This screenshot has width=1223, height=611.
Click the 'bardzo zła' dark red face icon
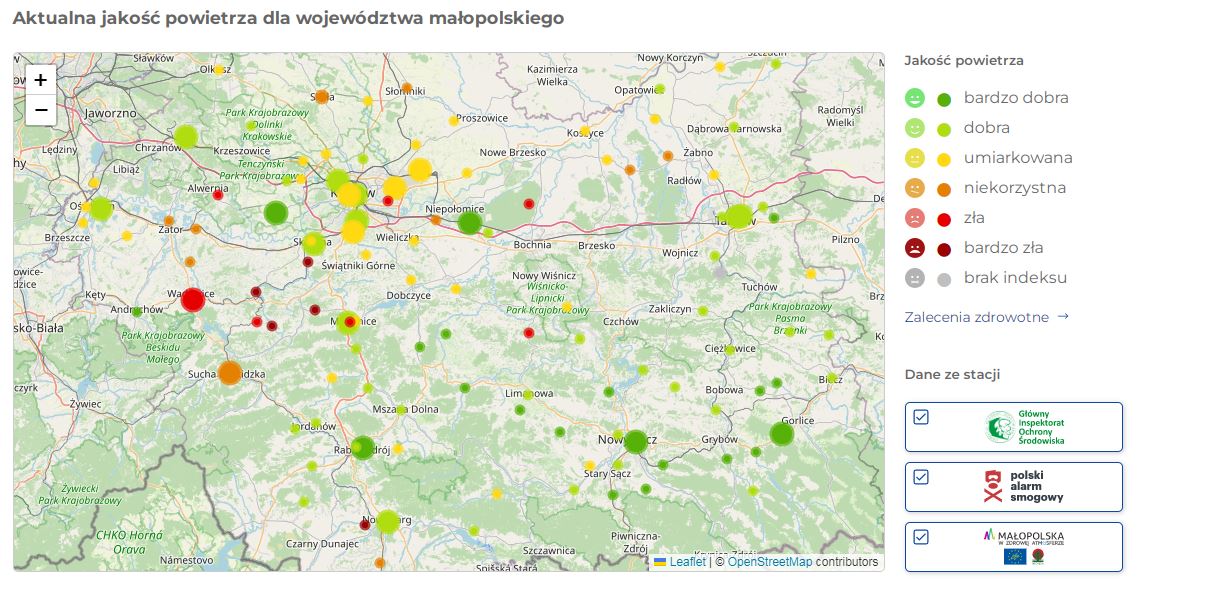click(915, 248)
